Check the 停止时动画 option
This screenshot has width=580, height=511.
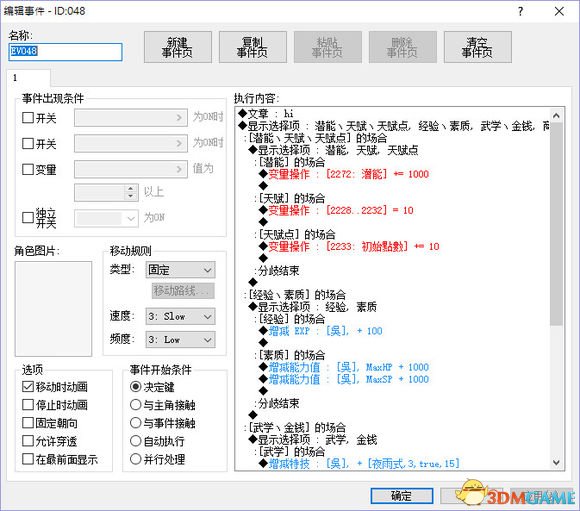[28, 405]
